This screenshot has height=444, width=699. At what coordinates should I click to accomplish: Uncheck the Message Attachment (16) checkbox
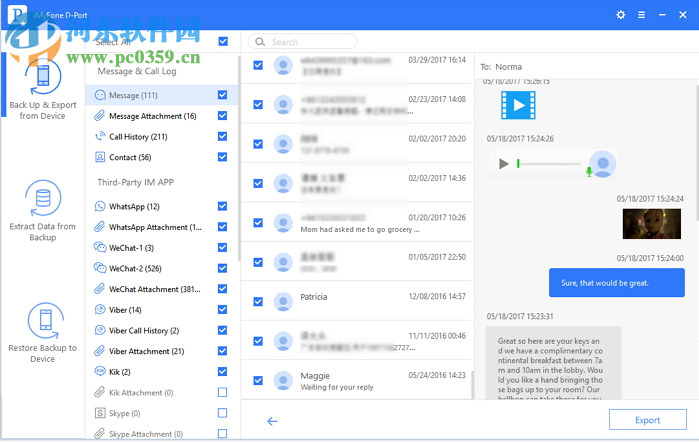pyautogui.click(x=222, y=115)
